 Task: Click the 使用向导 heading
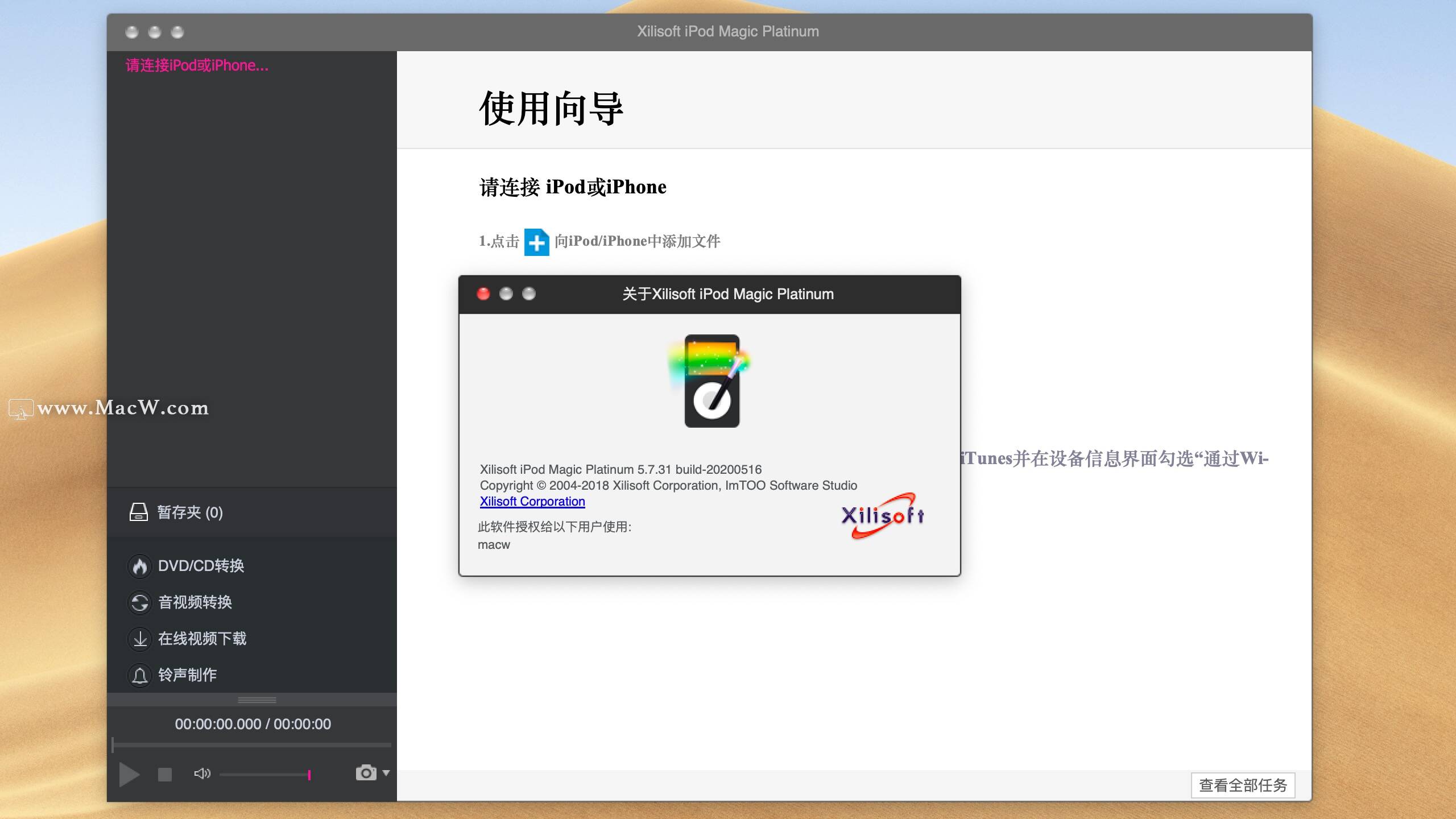click(551, 108)
